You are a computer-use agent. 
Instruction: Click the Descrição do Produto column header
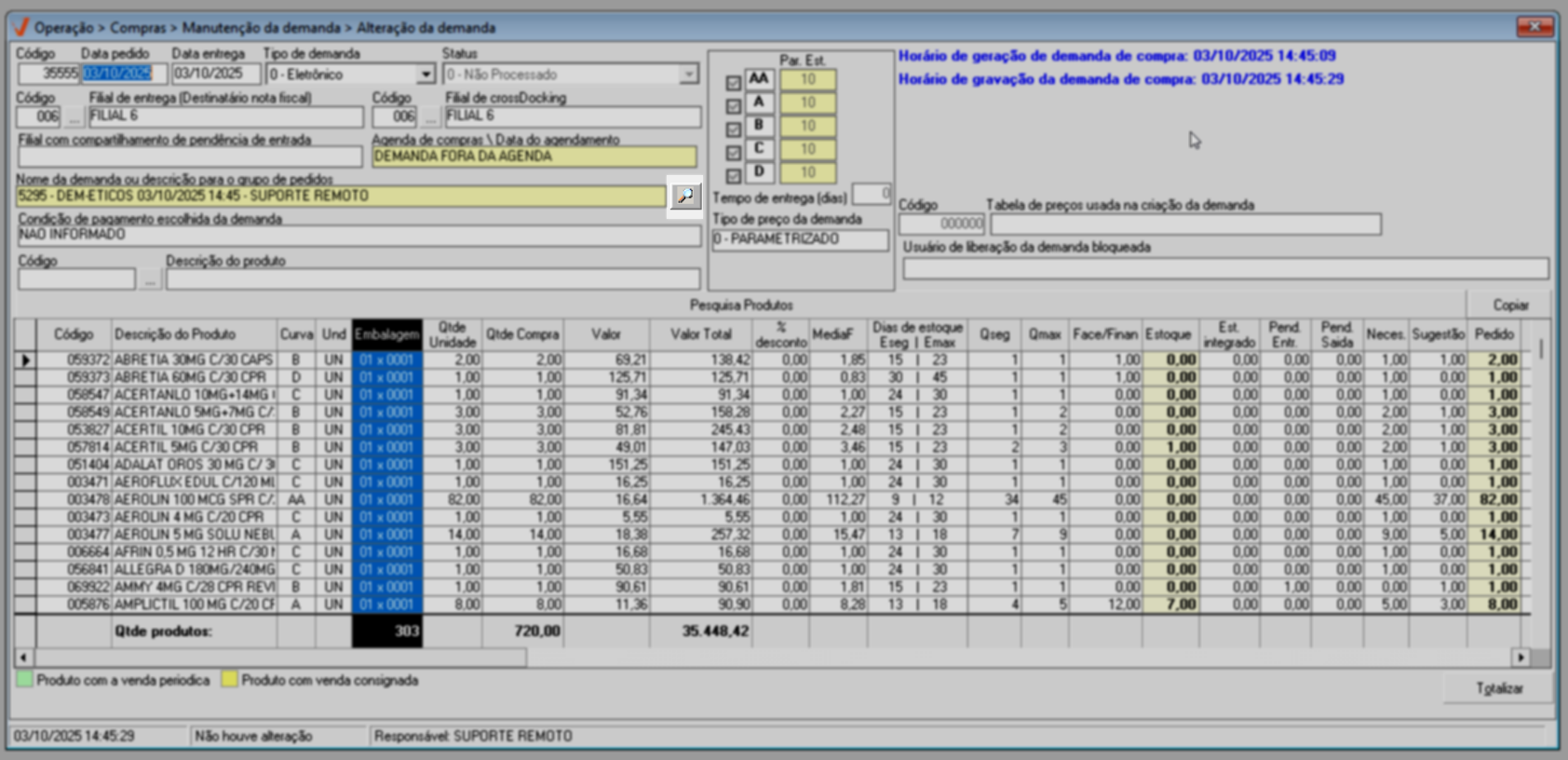tap(175, 334)
